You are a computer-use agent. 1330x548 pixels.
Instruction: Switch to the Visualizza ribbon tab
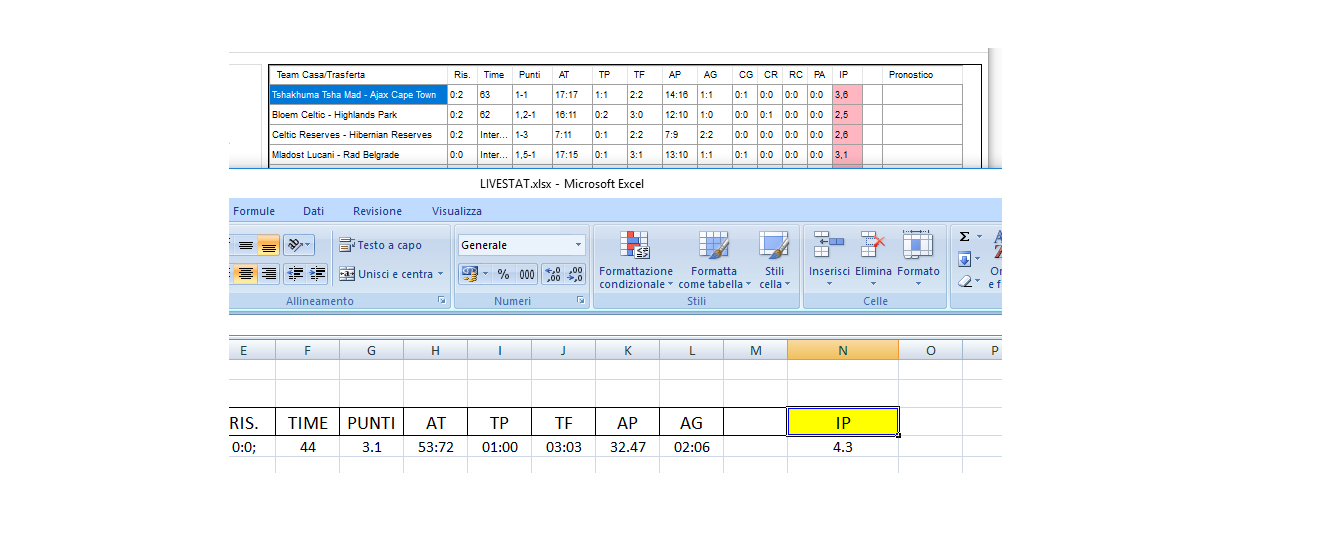click(x=457, y=211)
